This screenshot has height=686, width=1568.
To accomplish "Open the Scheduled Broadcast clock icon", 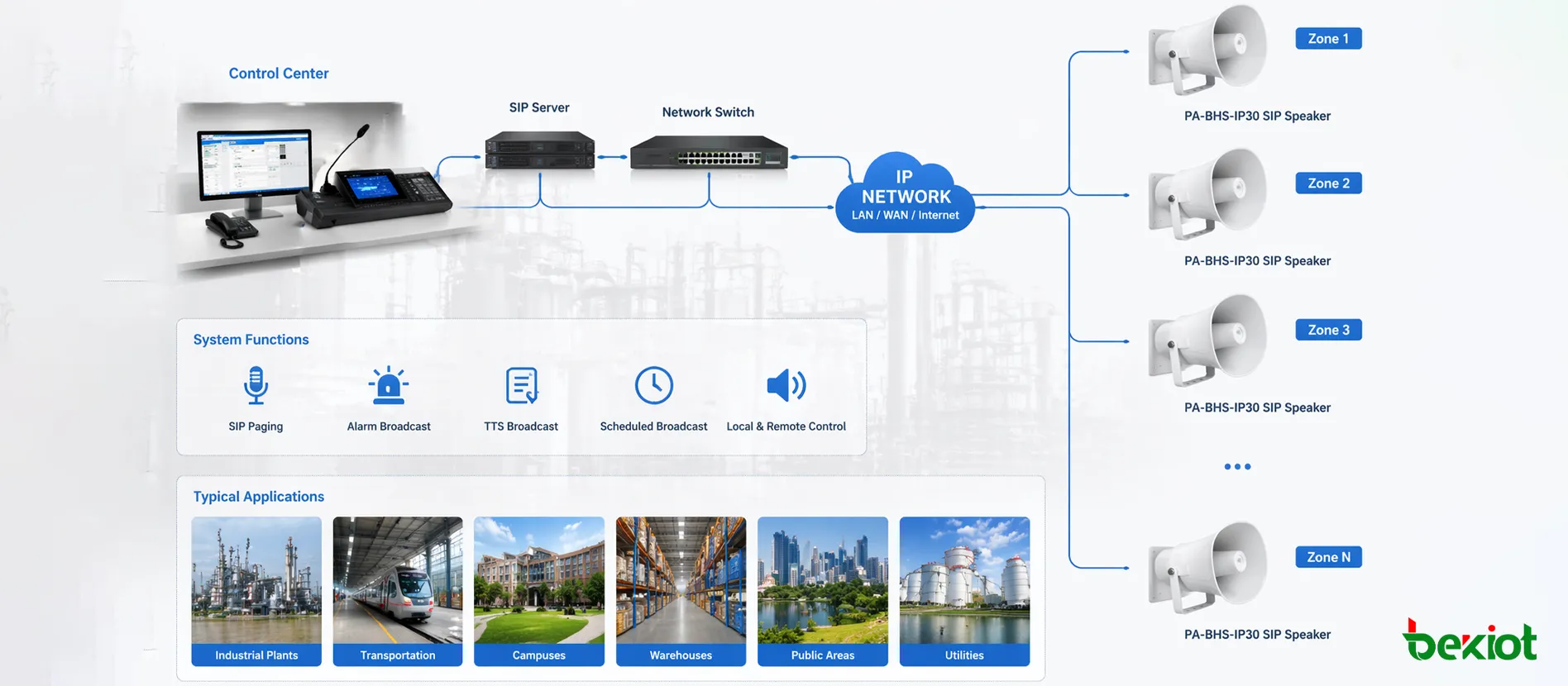I will (x=653, y=385).
